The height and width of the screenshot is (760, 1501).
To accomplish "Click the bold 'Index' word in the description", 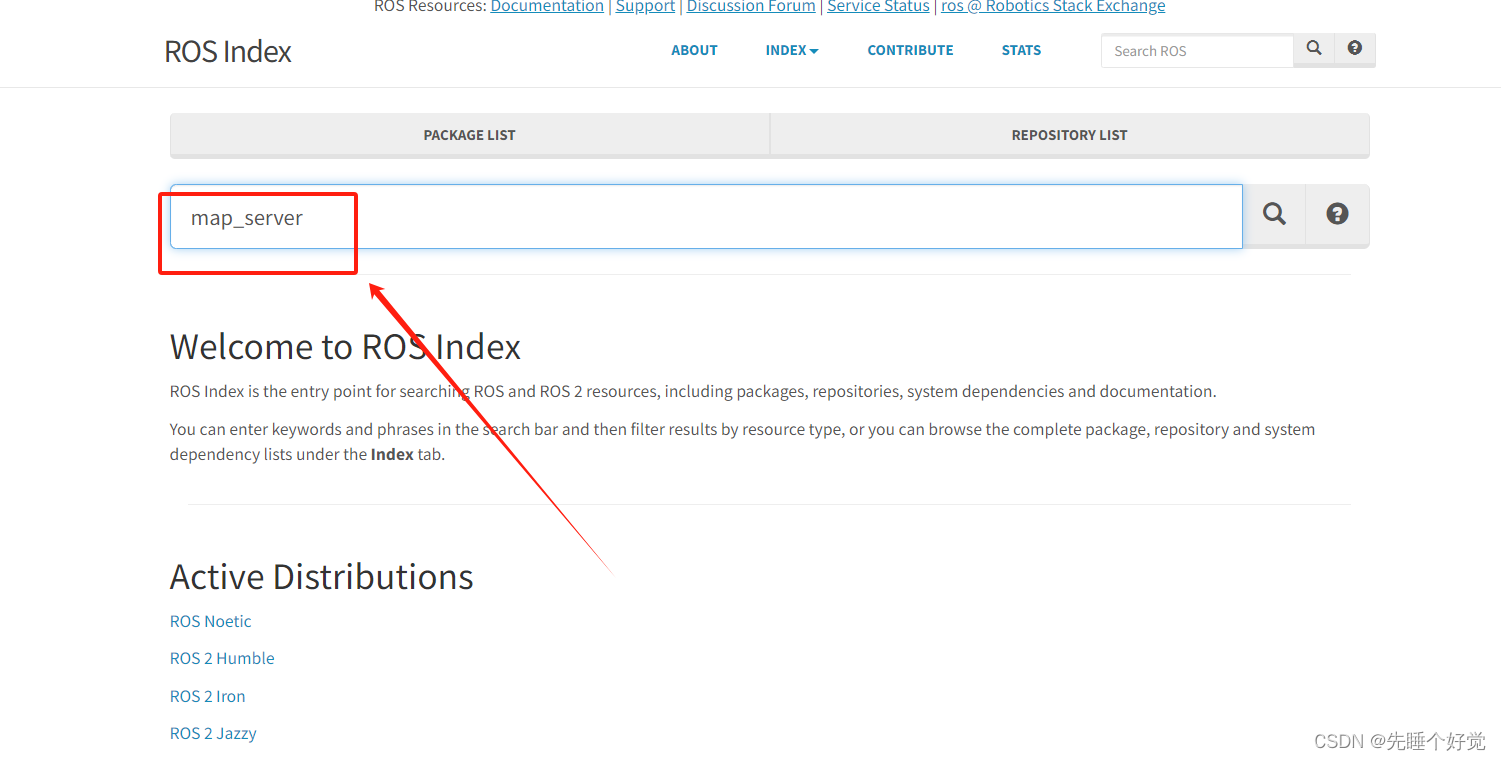I will pos(392,454).
